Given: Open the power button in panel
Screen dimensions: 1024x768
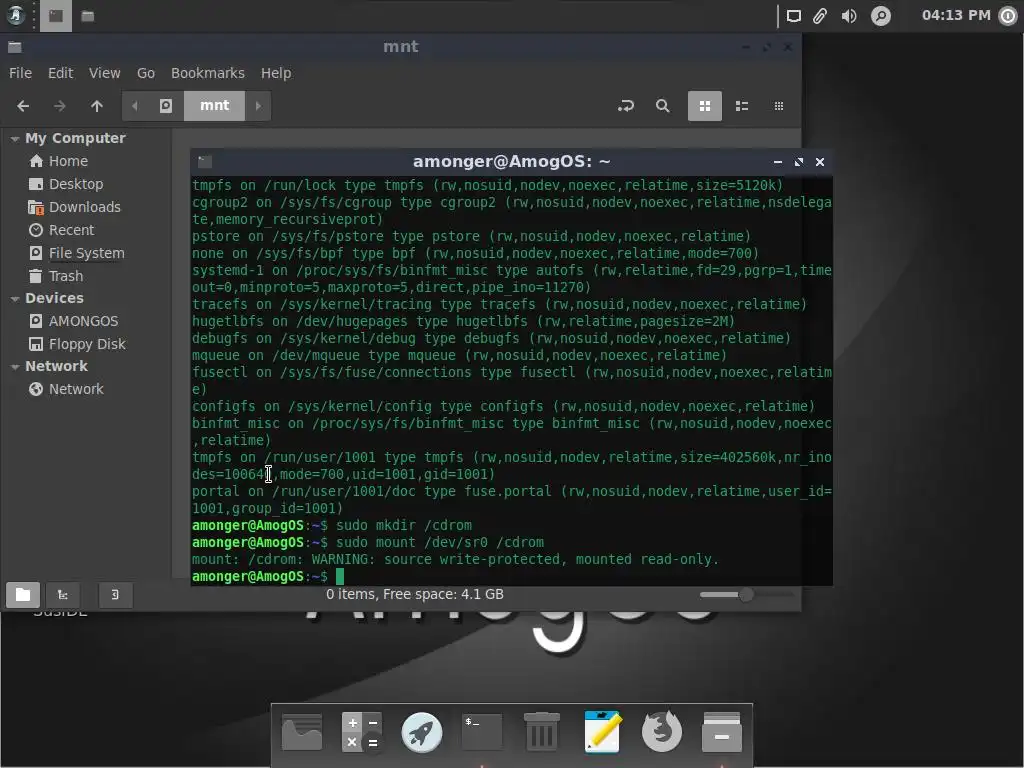Looking at the screenshot, I should 1008,16.
